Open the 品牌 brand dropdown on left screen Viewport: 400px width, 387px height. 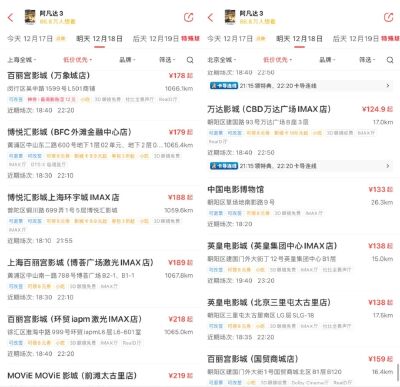click(x=127, y=60)
